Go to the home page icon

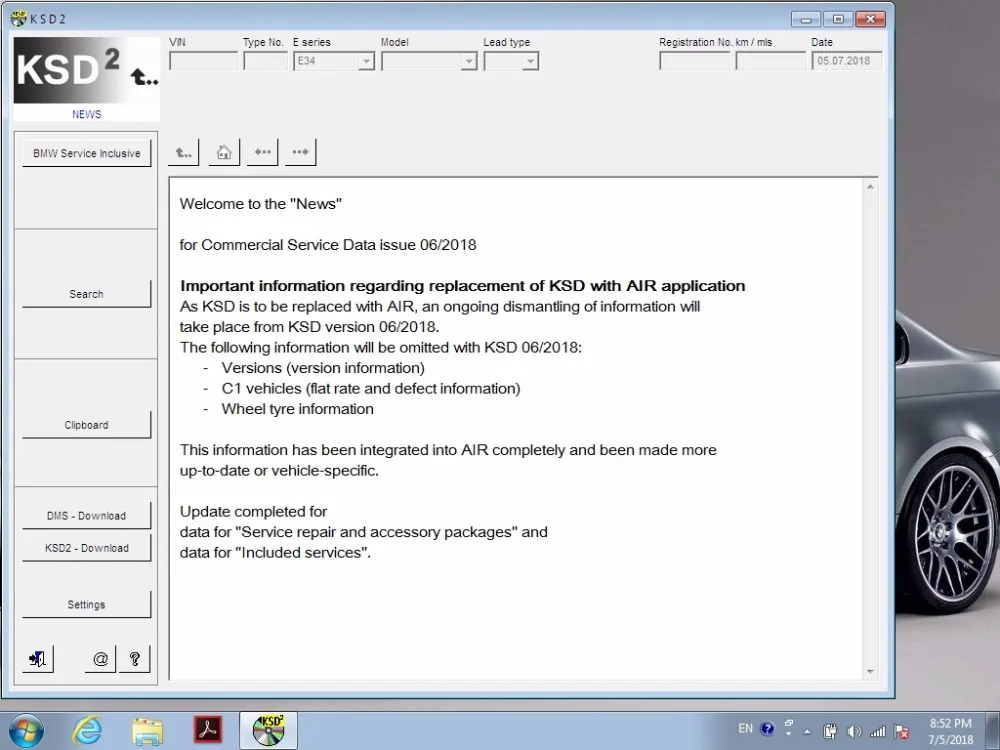coord(224,152)
